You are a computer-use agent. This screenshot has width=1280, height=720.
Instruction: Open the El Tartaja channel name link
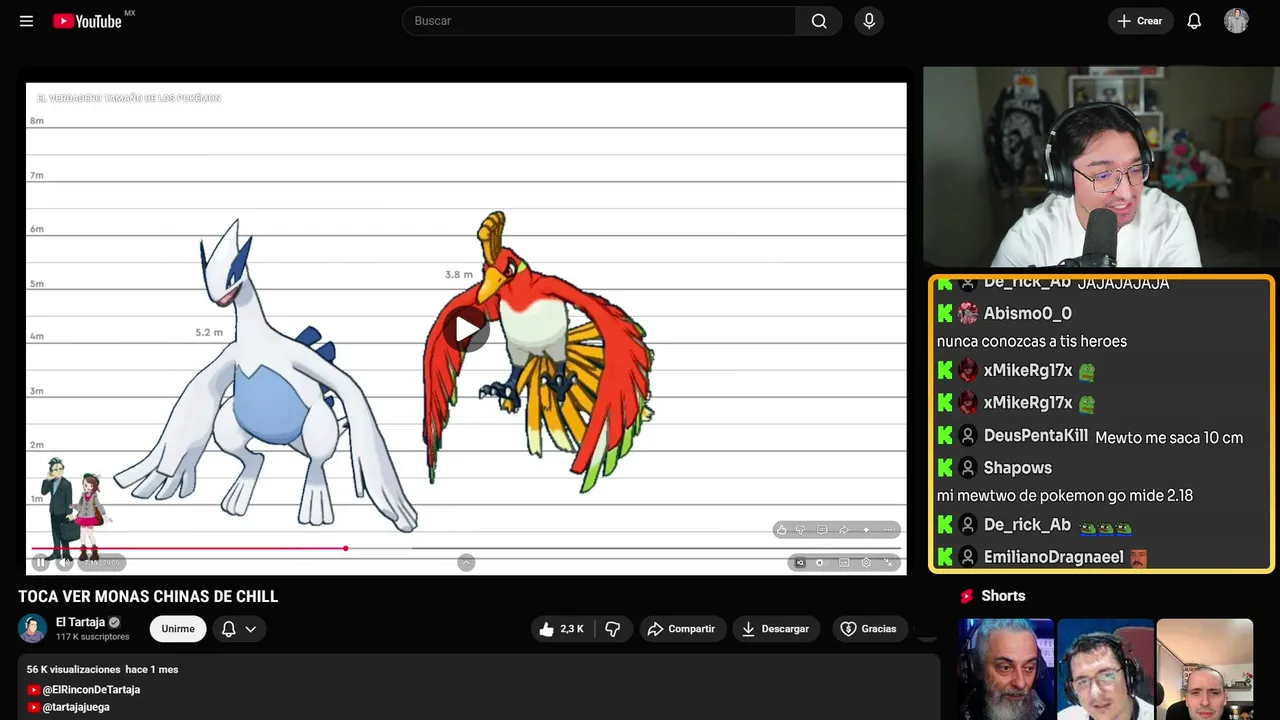[x=80, y=622]
